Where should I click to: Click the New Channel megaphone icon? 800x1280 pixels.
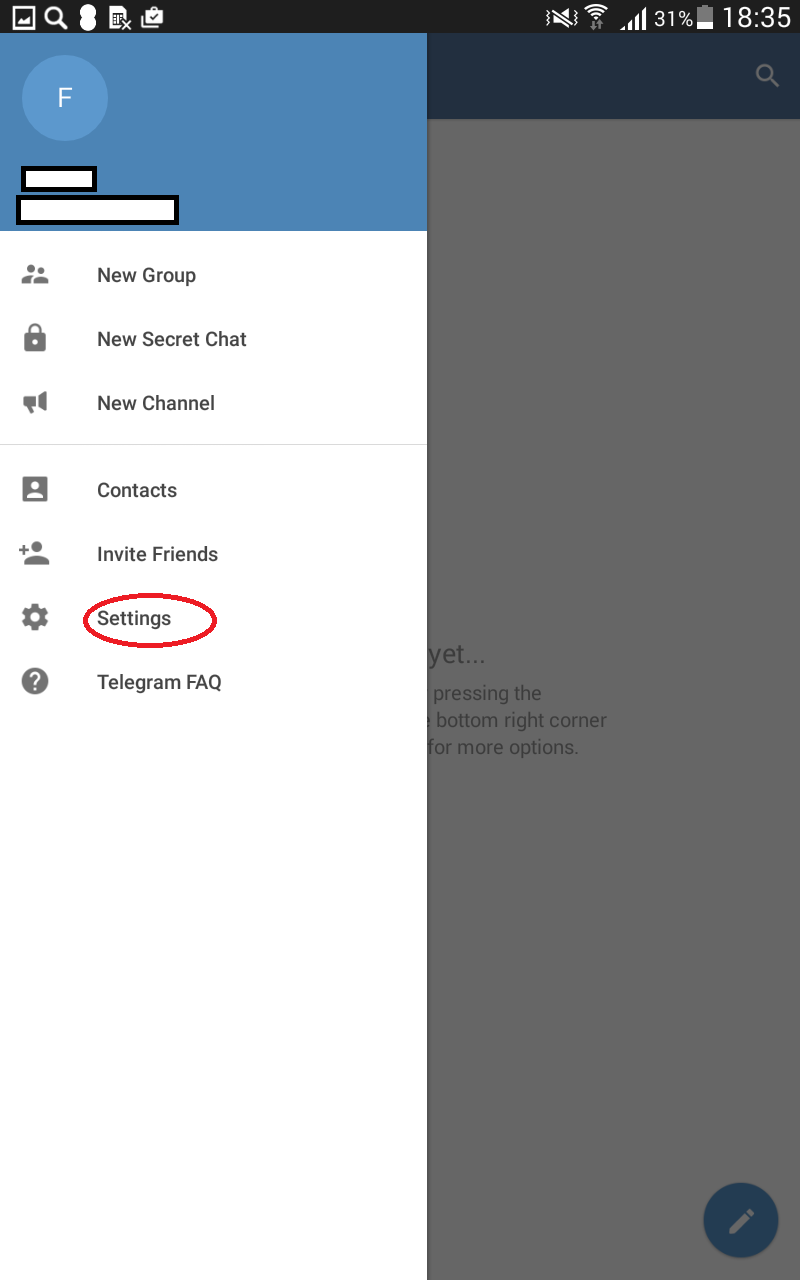(x=35, y=403)
